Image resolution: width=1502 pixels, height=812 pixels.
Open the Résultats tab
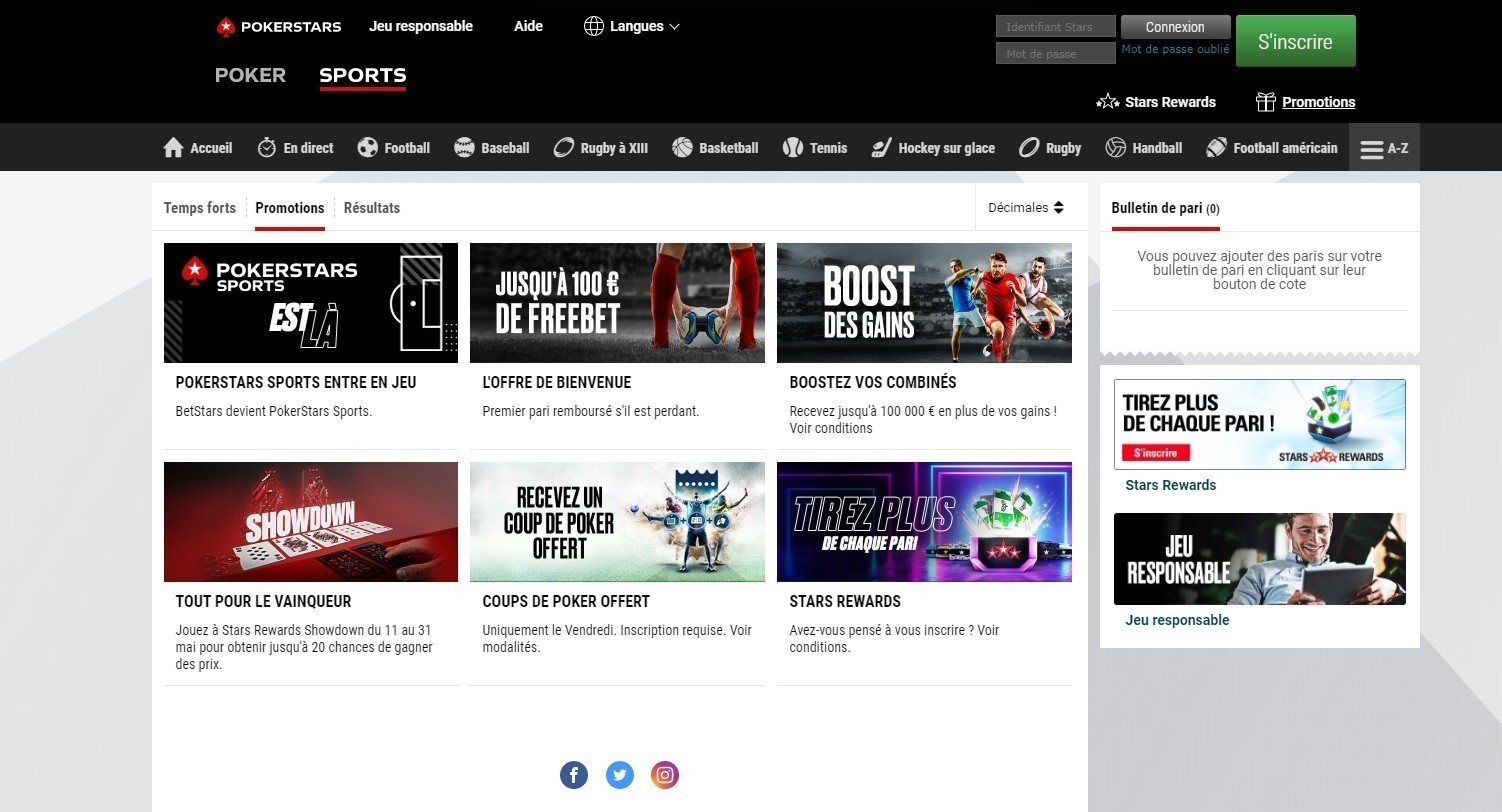372,208
